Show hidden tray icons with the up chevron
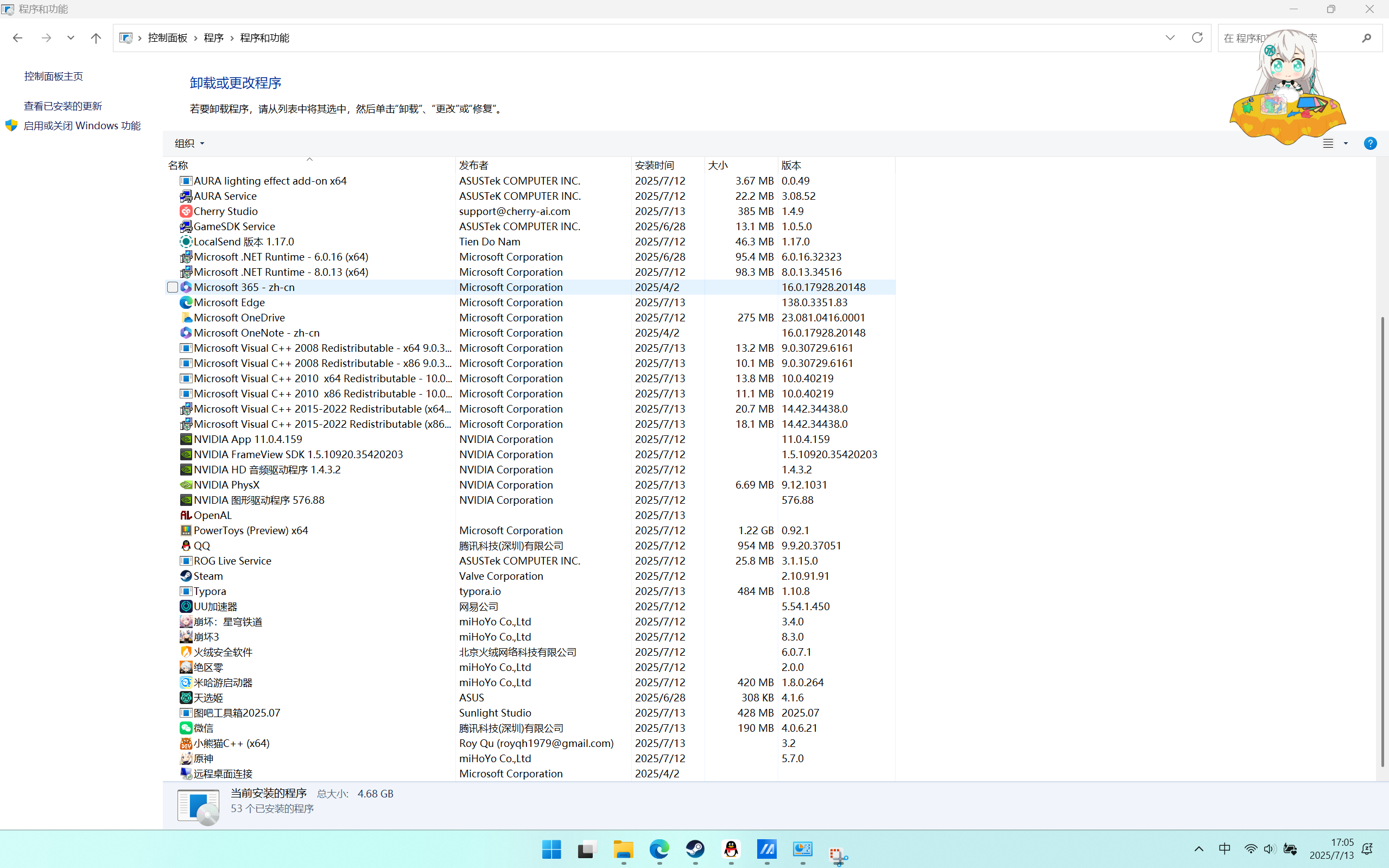This screenshot has height=868, width=1389. click(x=1199, y=849)
